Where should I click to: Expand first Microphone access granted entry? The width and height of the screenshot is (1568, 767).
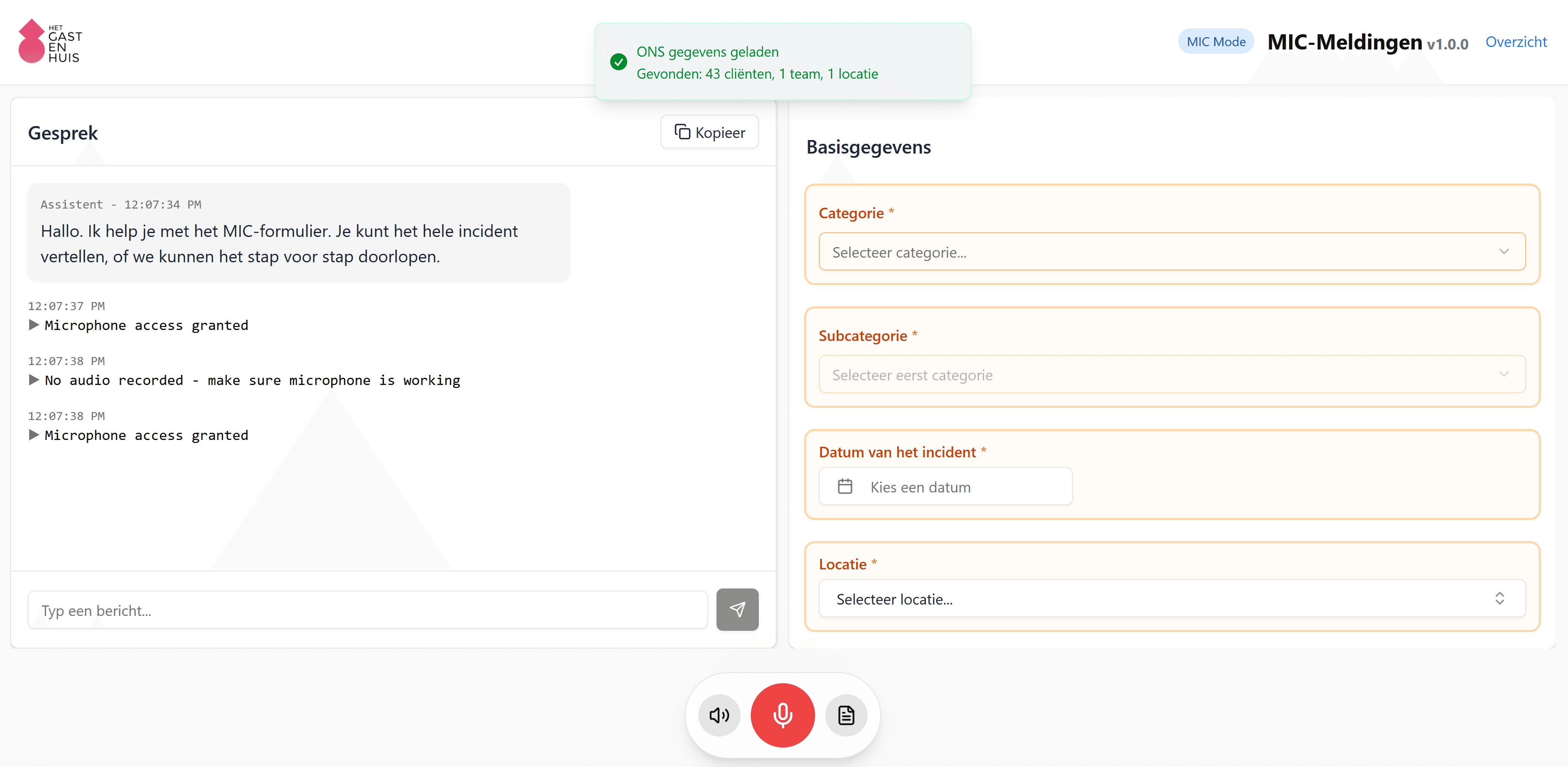(x=34, y=325)
